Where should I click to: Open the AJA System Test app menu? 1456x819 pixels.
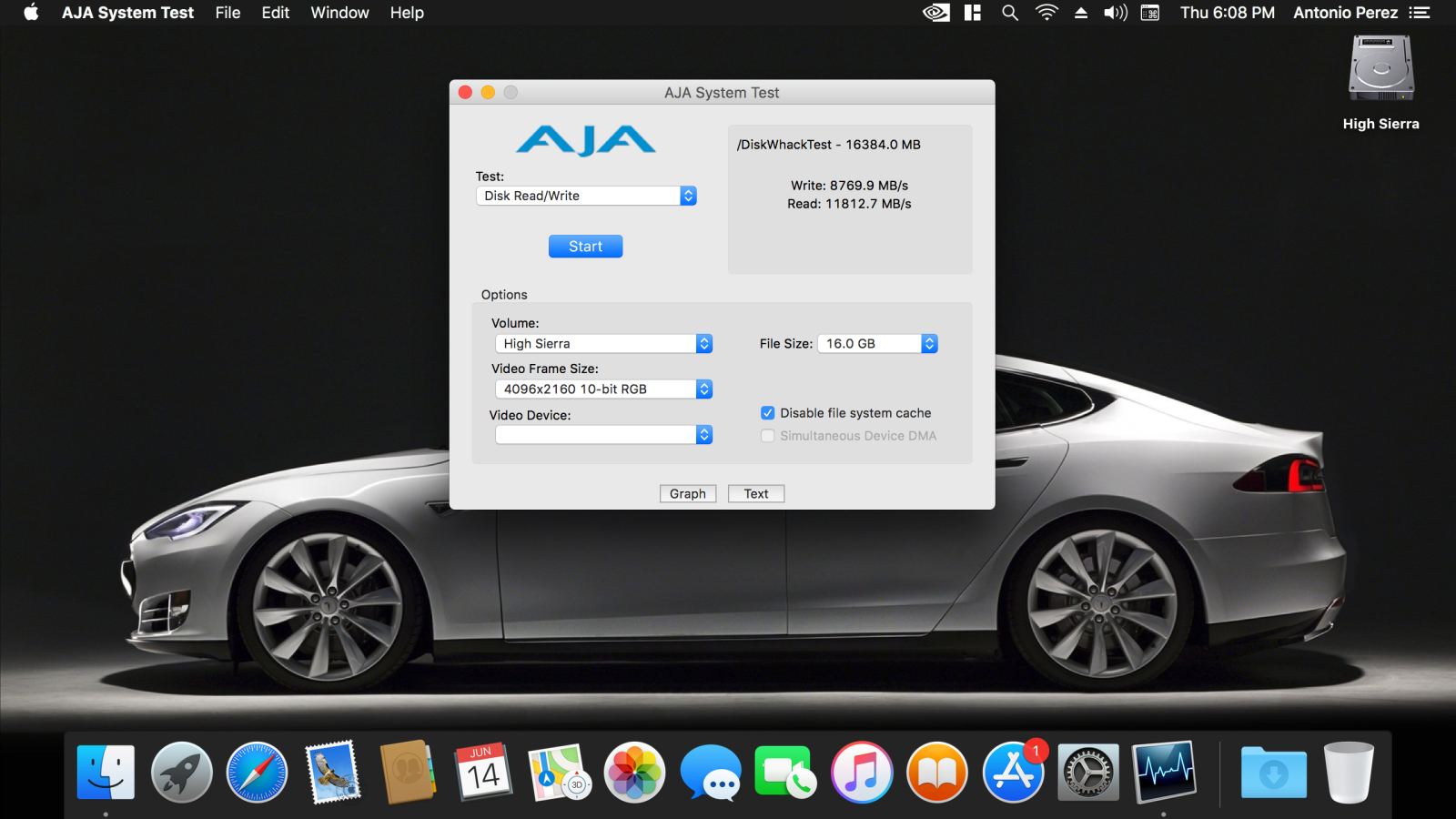point(127,13)
